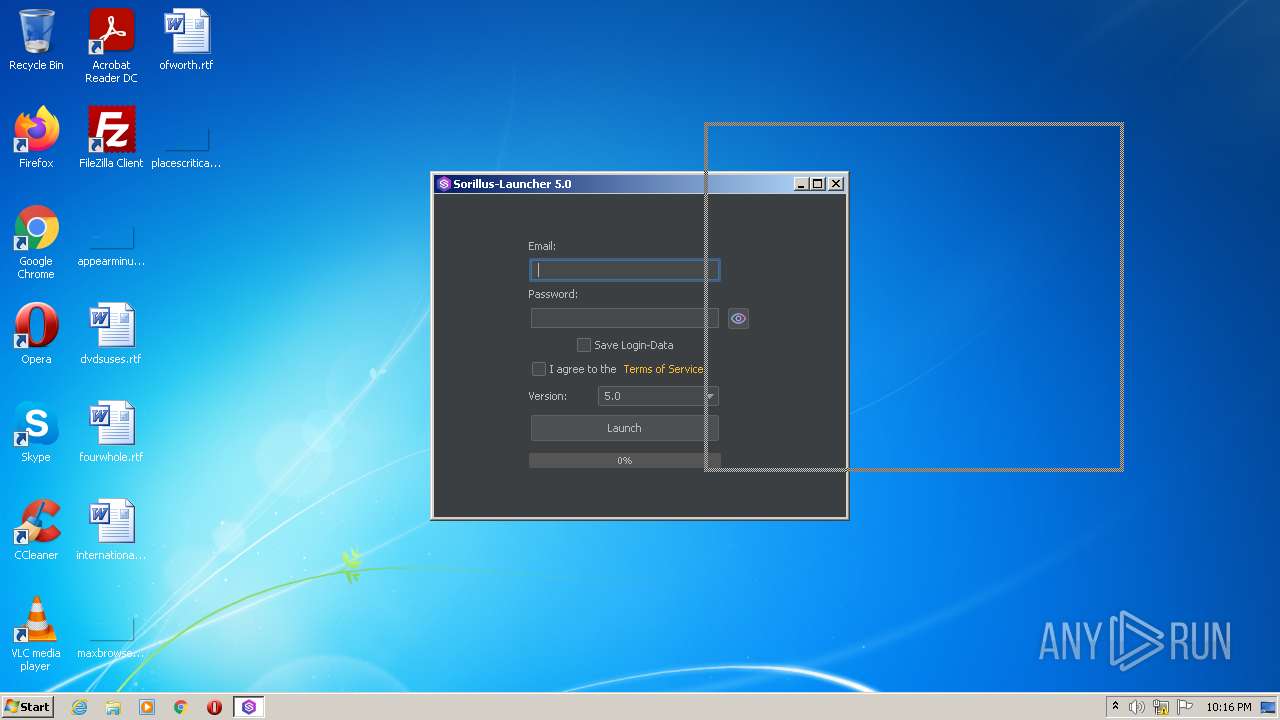Focus the Password input field
Screen dimensions: 1280x720
point(624,318)
